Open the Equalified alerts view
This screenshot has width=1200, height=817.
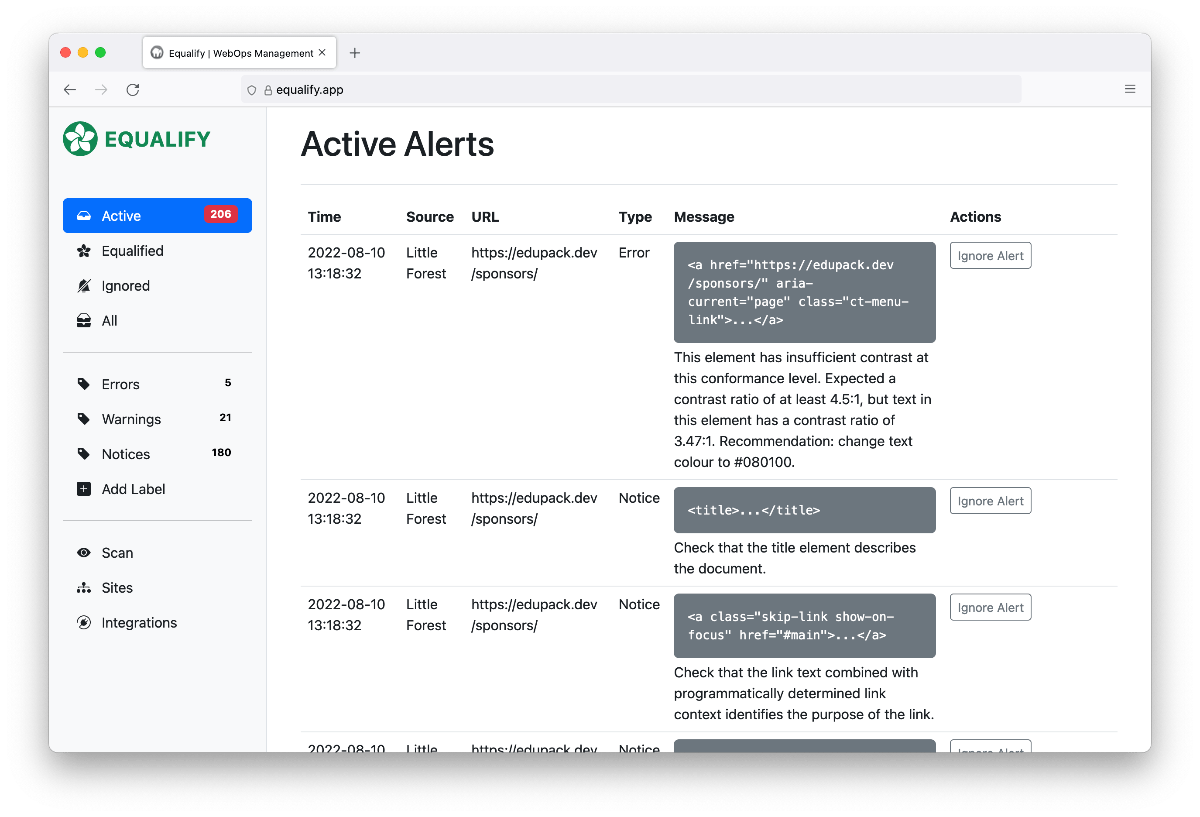(130, 250)
